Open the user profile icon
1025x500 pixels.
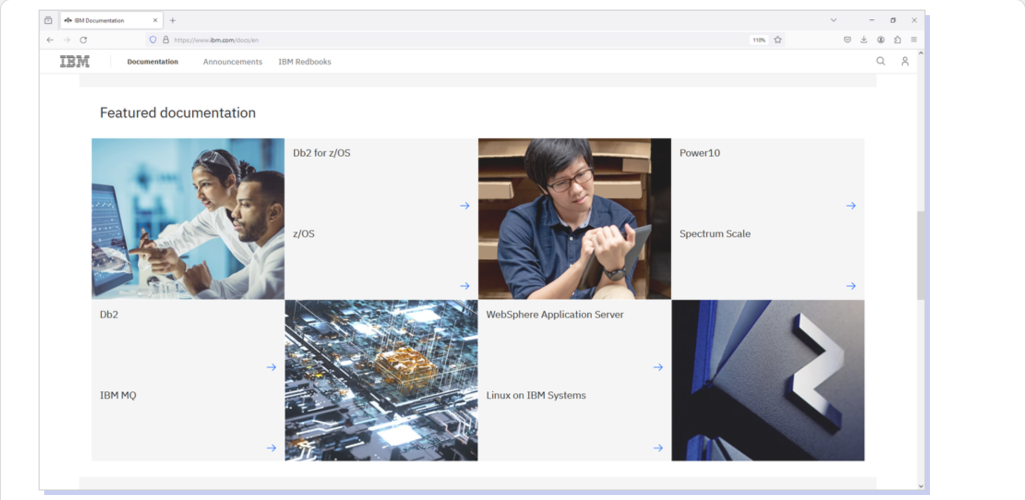pyautogui.click(x=905, y=61)
